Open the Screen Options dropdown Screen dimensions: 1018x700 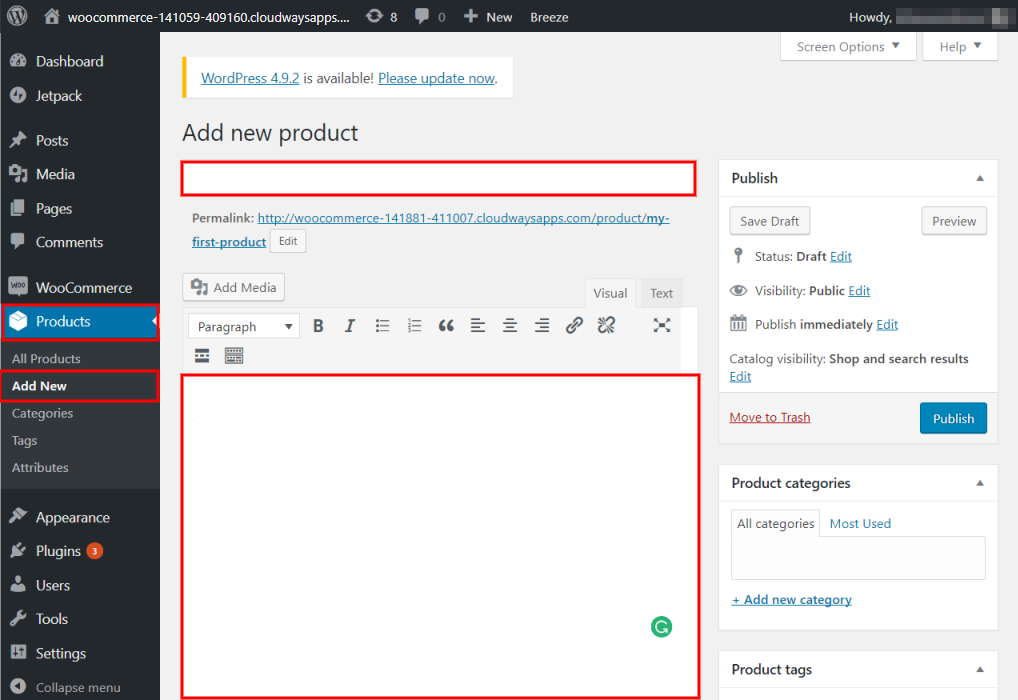(848, 47)
